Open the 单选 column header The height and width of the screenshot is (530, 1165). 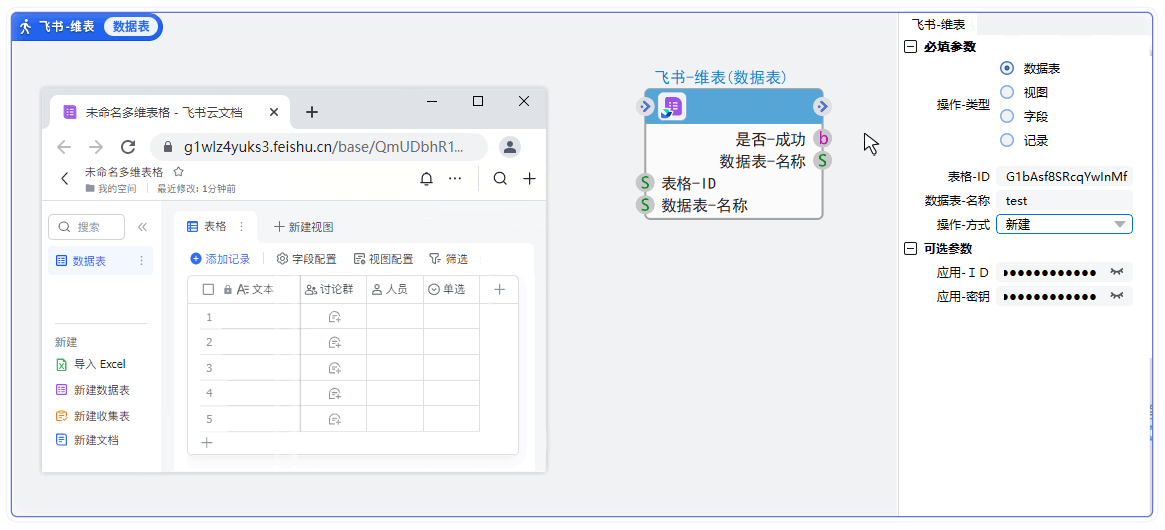pos(452,290)
